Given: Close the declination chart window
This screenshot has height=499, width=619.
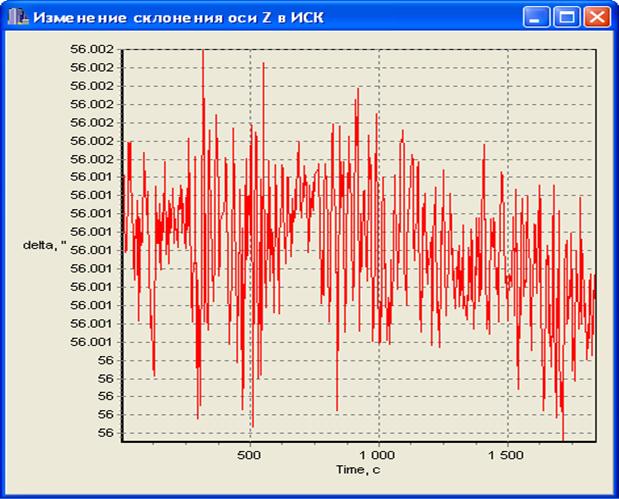Looking at the screenshot, I should click(596, 17).
